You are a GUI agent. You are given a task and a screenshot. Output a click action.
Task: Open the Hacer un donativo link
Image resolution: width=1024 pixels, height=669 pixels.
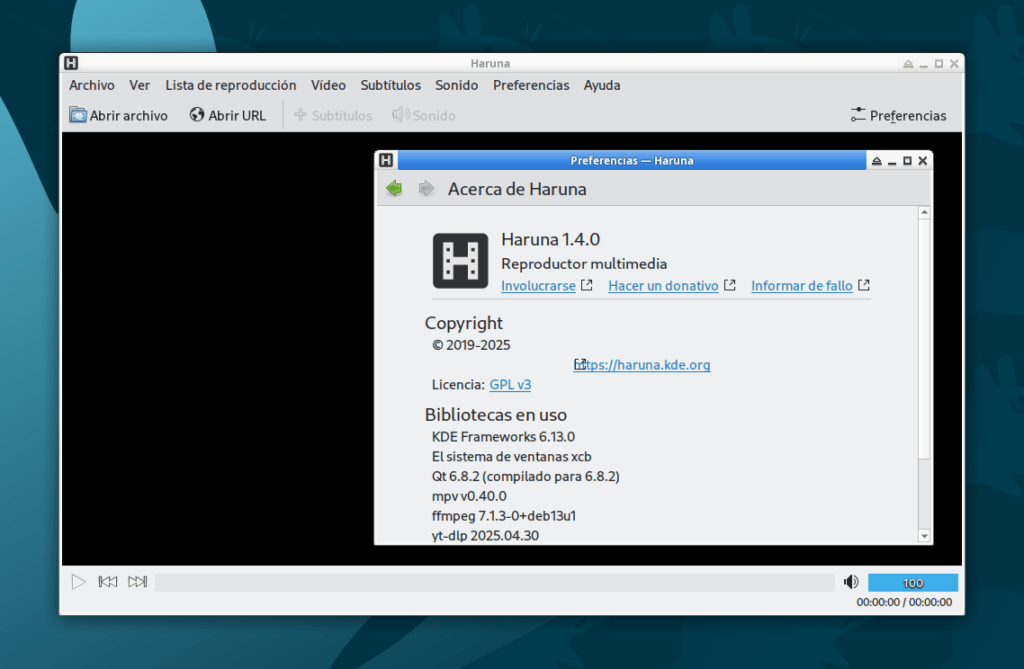pyautogui.click(x=663, y=286)
